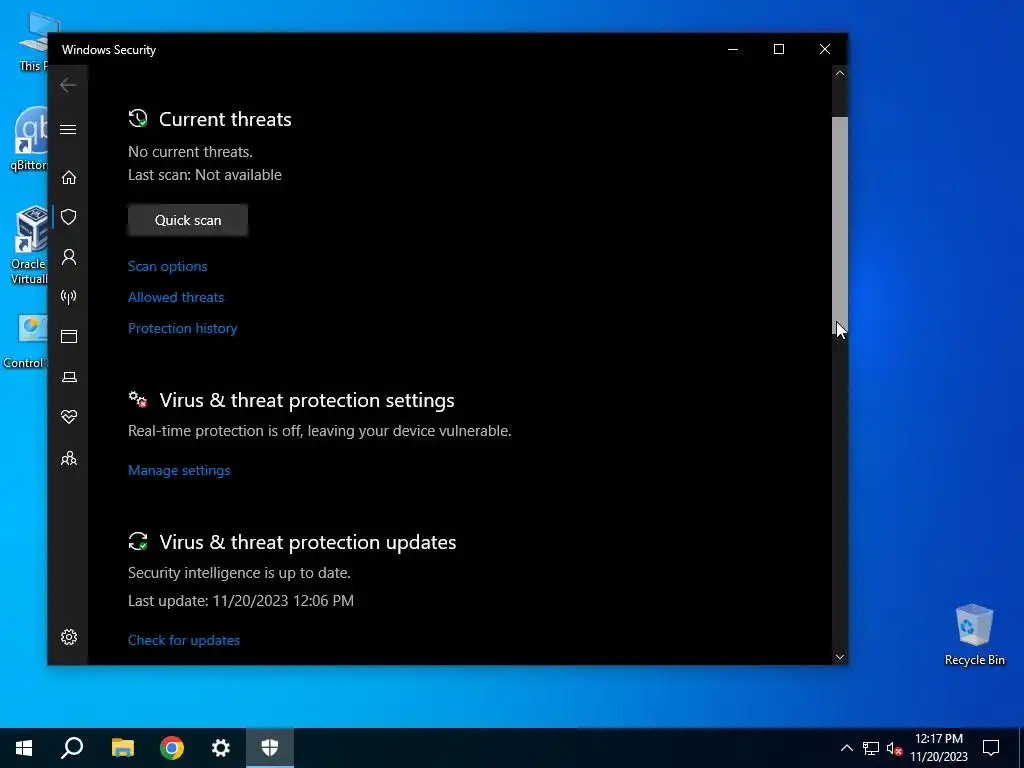The image size is (1024, 768).
Task: Click 'Last update: 11/20/2023 12:06 PM' text
Action: 241,601
